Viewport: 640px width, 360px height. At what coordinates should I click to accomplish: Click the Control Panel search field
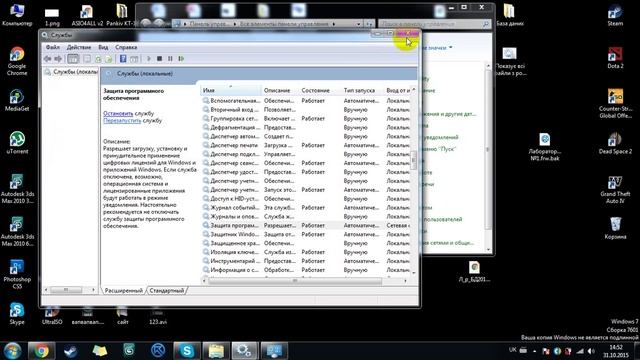434,24
